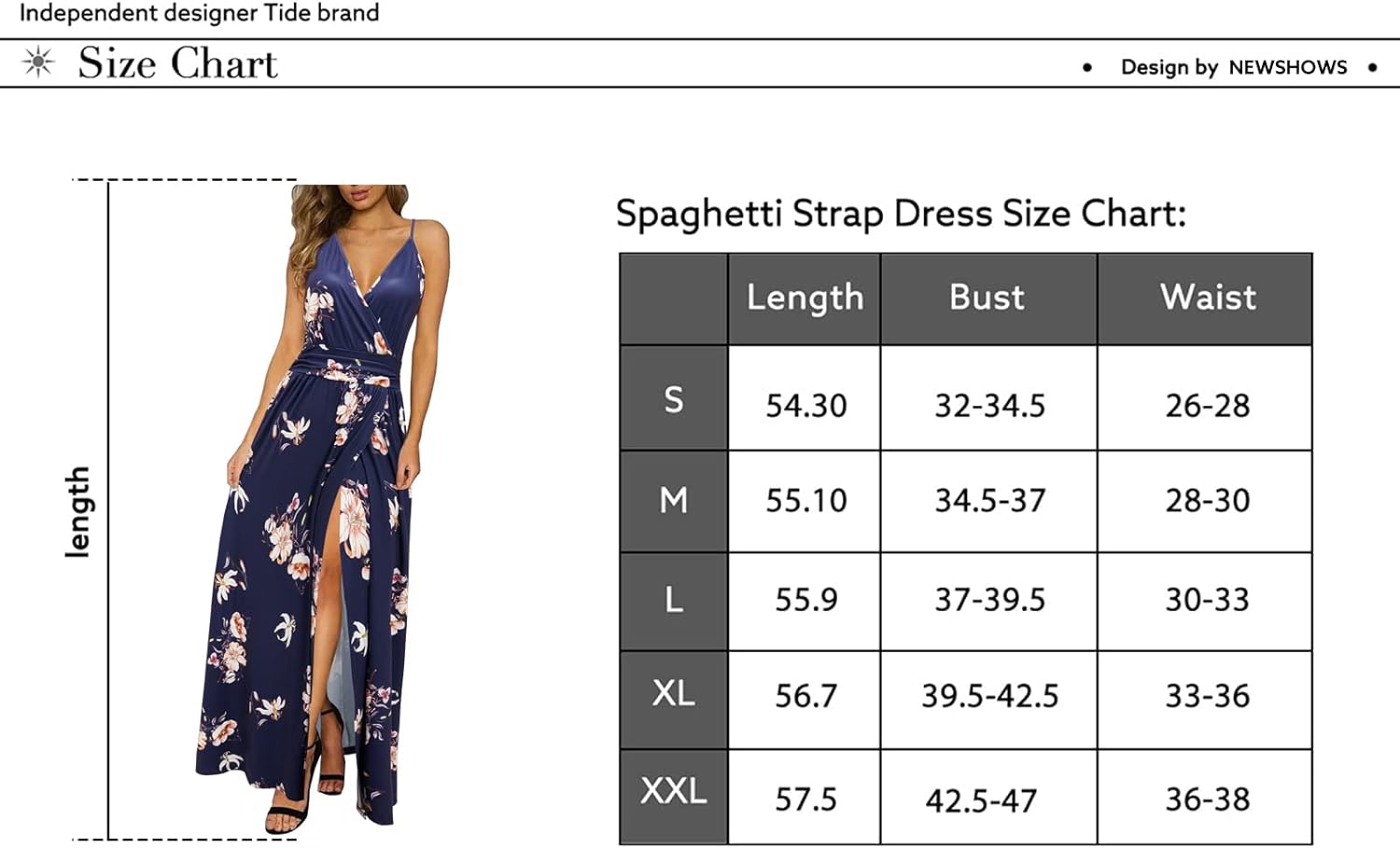Click "Independent designer Tide brand" text
The height and width of the screenshot is (848, 1400).
click(199, 13)
